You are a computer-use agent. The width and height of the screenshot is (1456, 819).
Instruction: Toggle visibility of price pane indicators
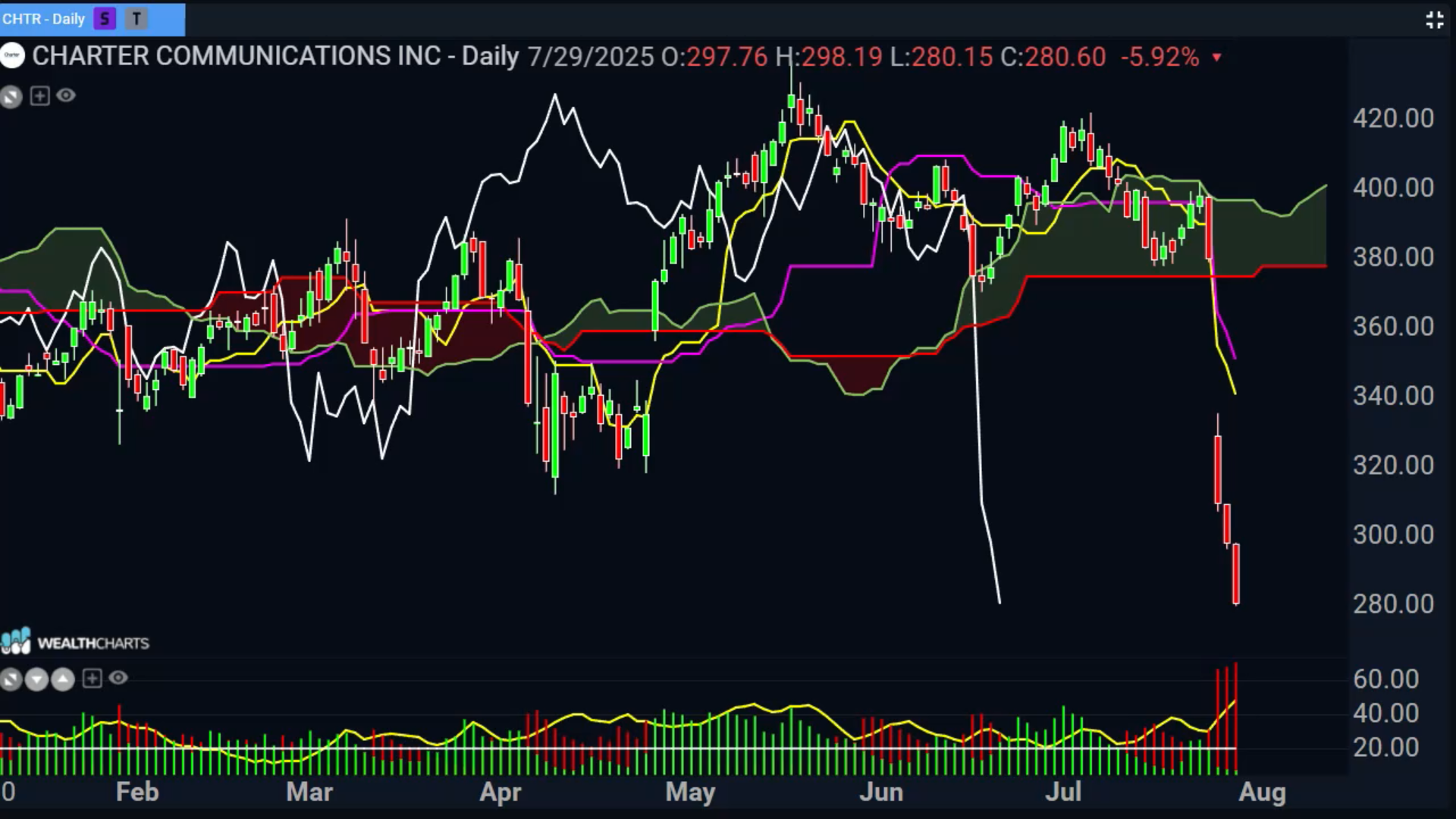[x=66, y=96]
